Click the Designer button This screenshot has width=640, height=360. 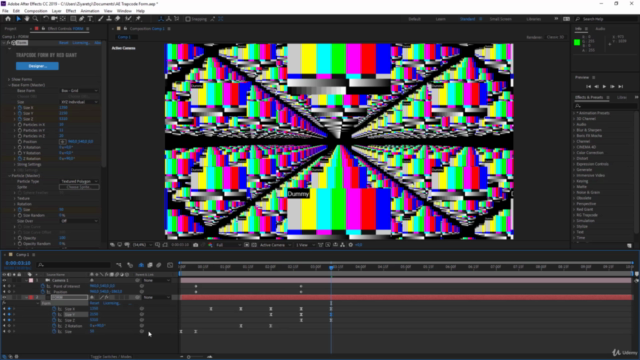[x=37, y=66]
